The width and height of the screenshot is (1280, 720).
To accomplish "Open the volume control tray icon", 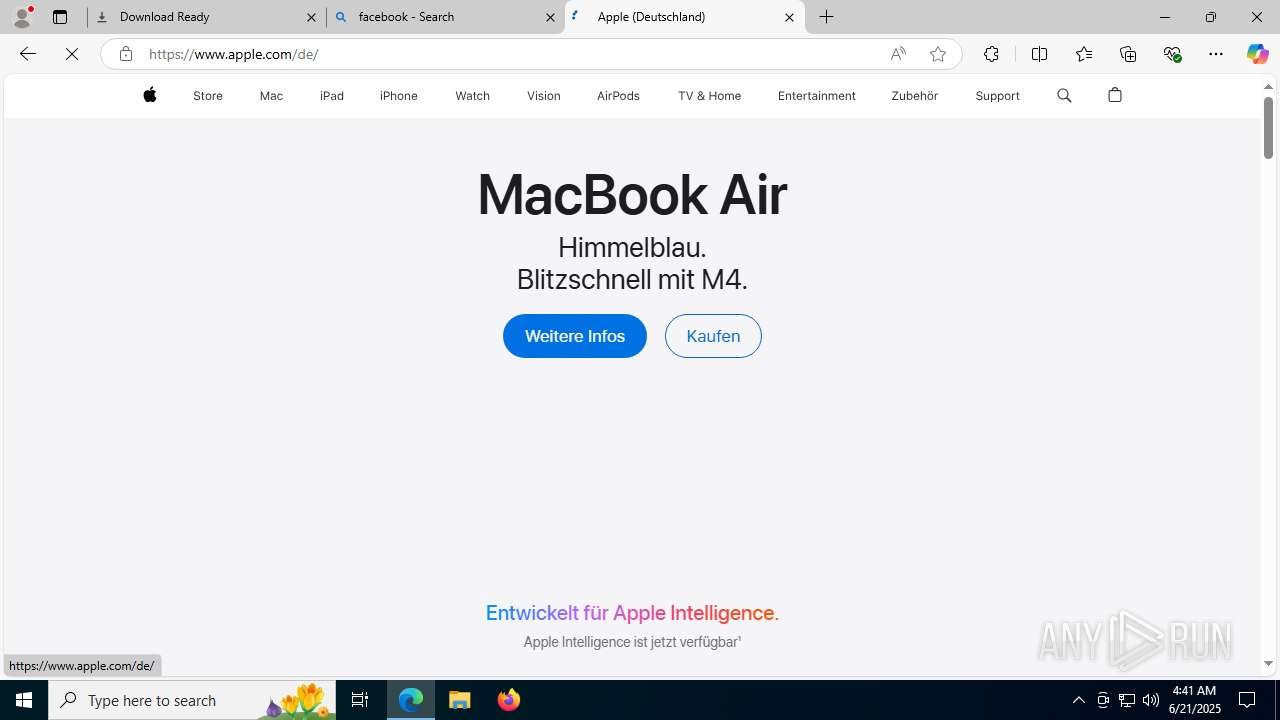I will point(1151,700).
